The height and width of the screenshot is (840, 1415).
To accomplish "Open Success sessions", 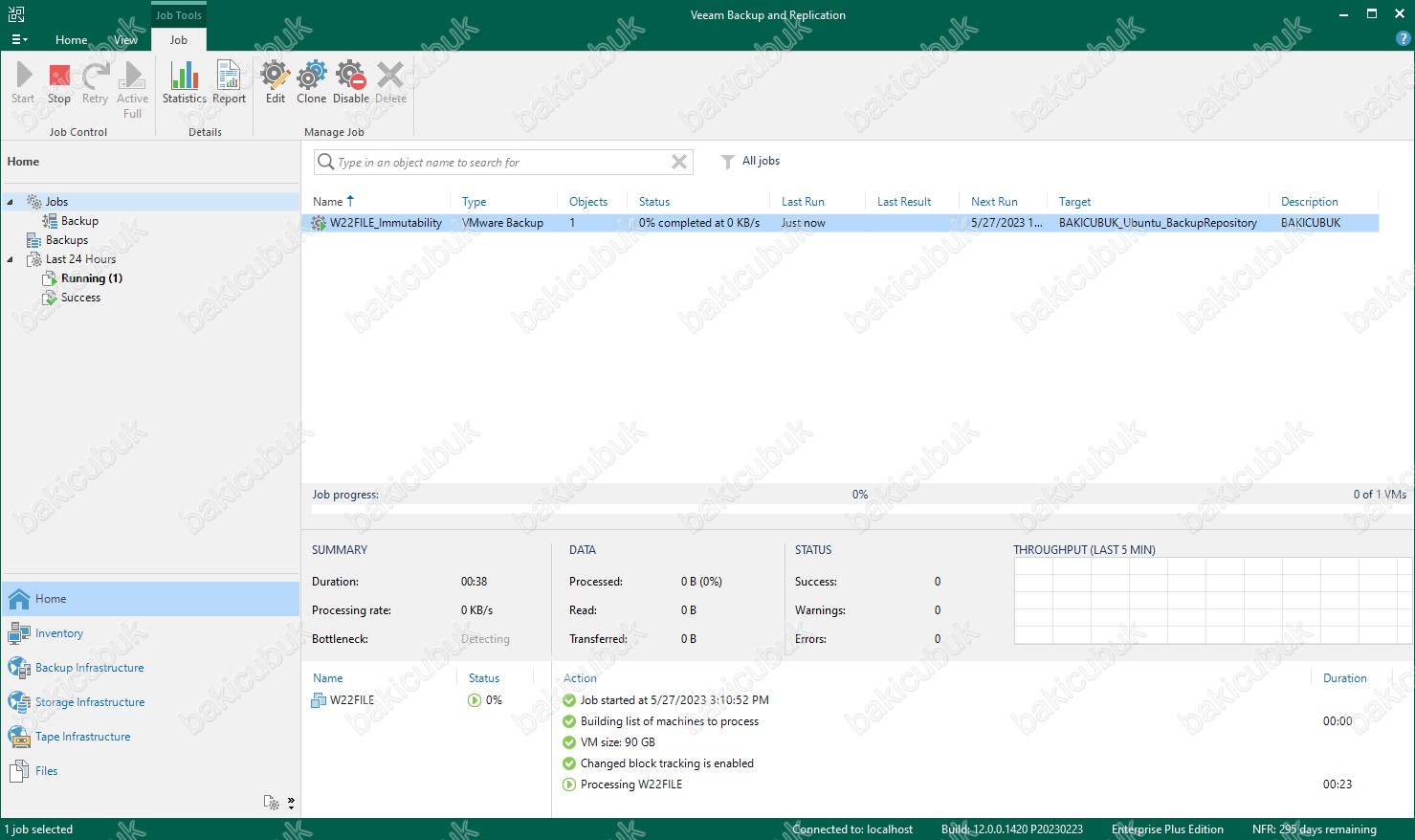I will click(x=80, y=298).
